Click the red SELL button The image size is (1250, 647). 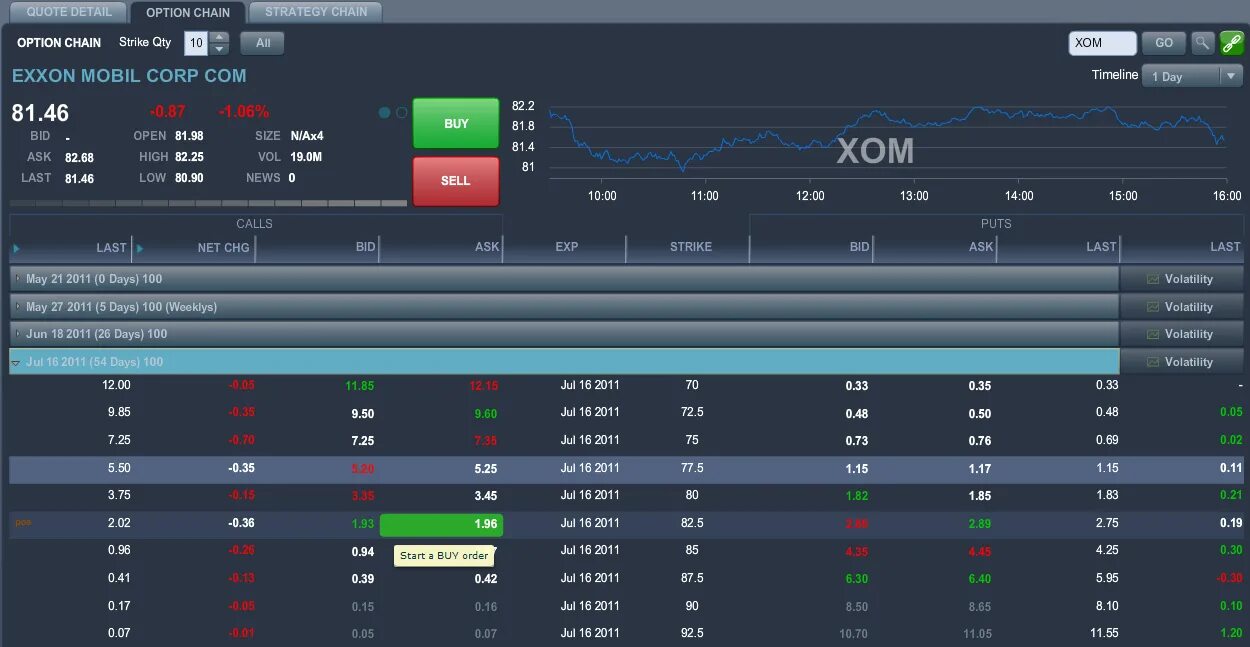[456, 181]
